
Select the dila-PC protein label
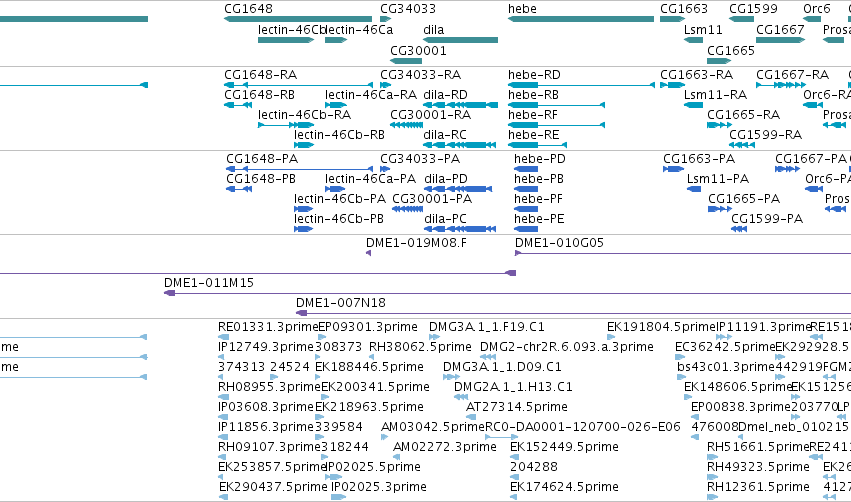tap(445, 219)
